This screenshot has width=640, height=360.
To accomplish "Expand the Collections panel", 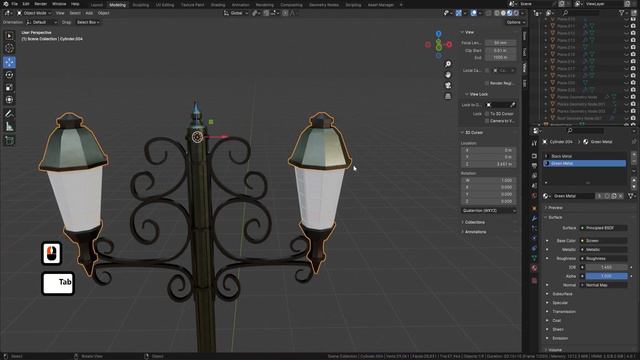I will 474,222.
